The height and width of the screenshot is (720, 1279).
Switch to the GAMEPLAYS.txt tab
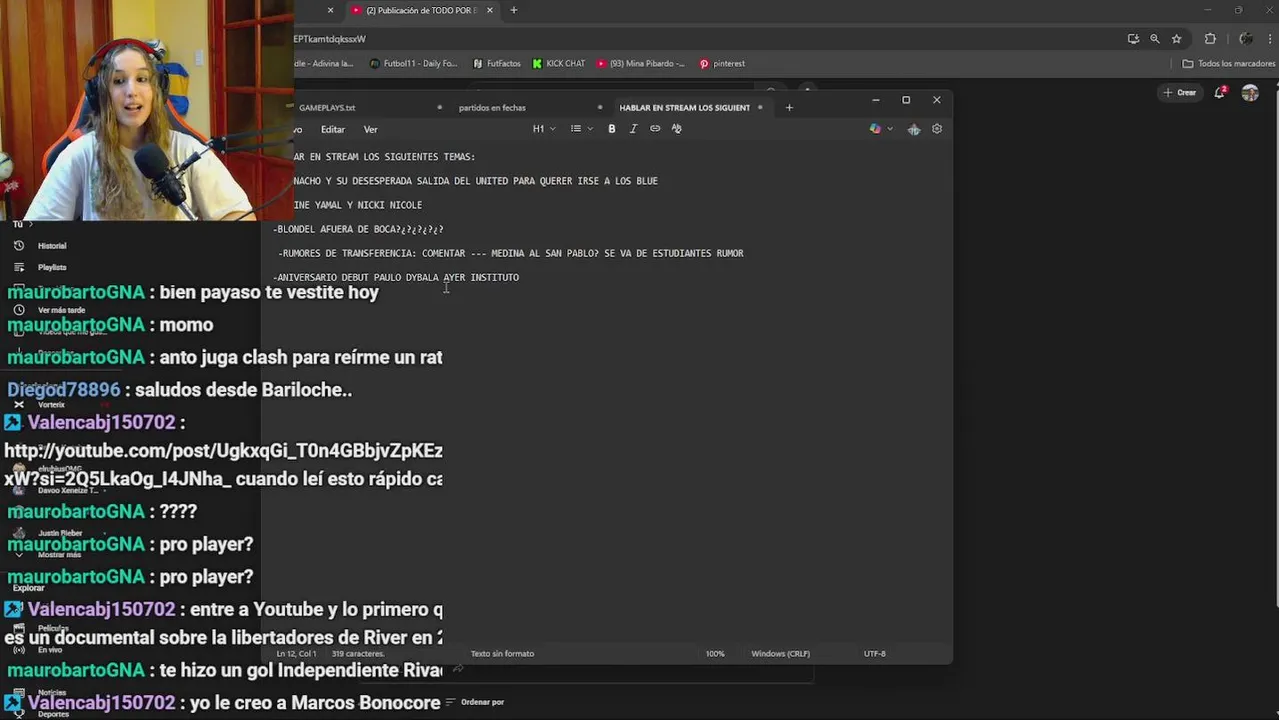point(327,107)
